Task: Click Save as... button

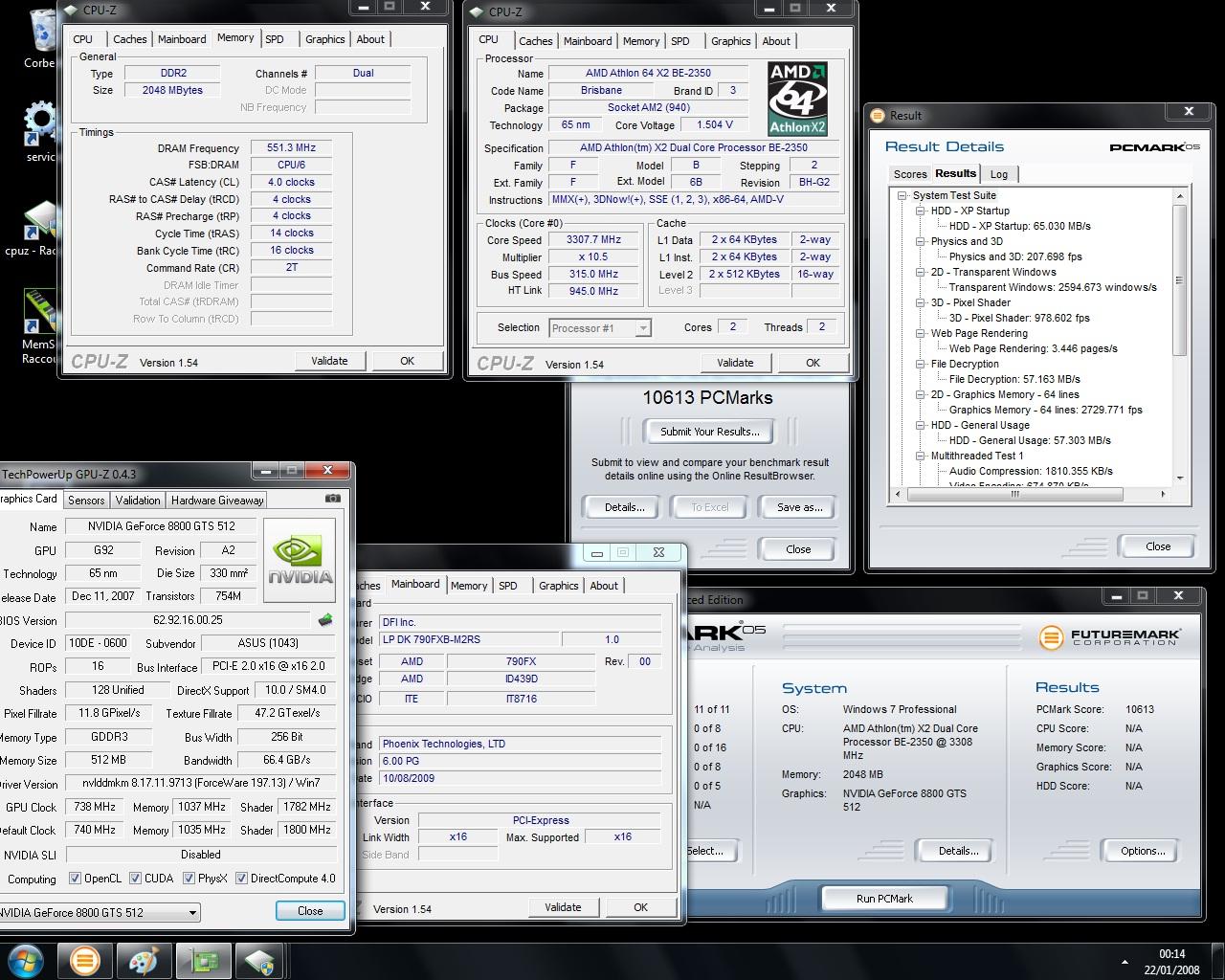Action: pos(799,507)
